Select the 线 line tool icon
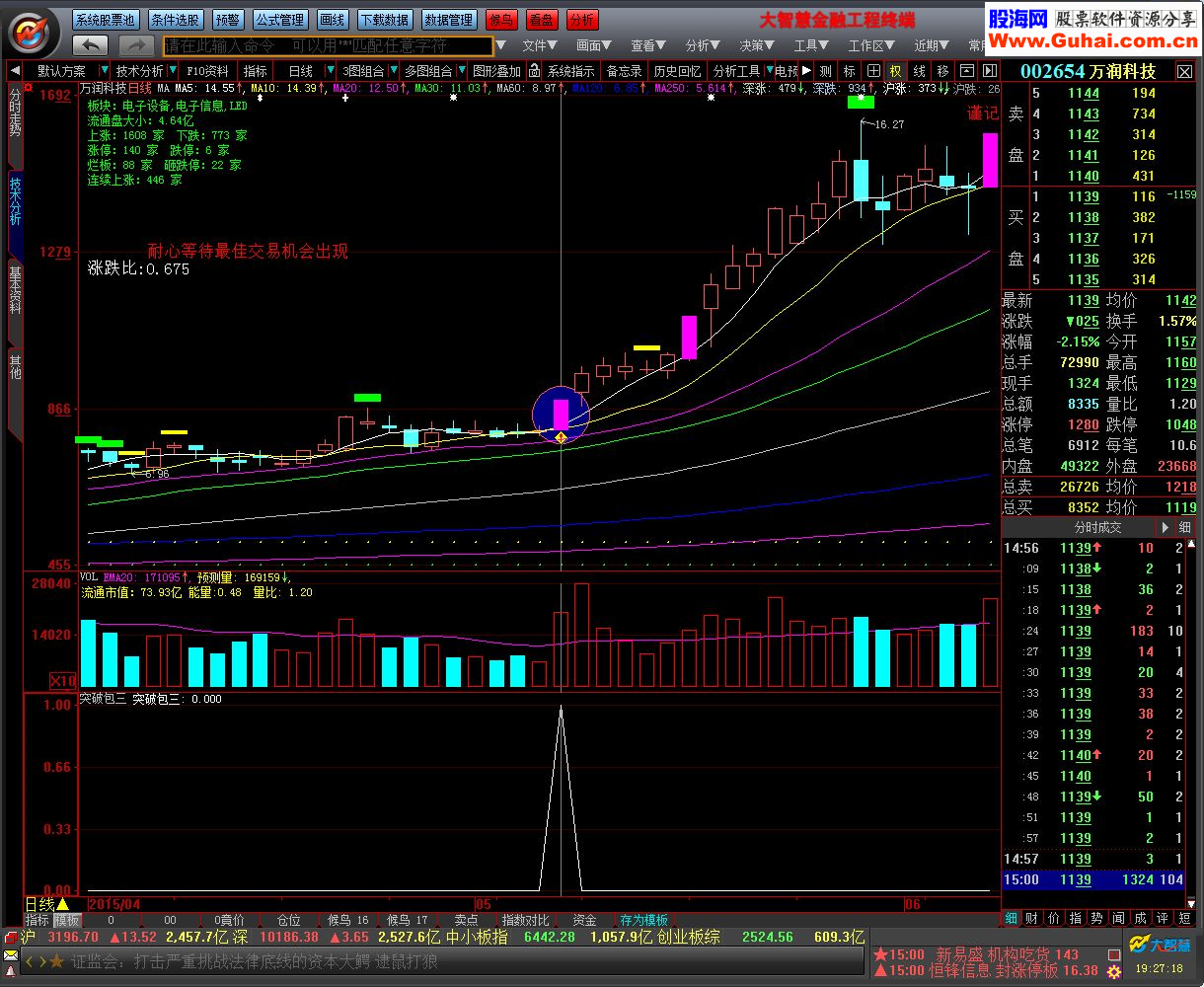The height and width of the screenshot is (987, 1204). (x=919, y=71)
